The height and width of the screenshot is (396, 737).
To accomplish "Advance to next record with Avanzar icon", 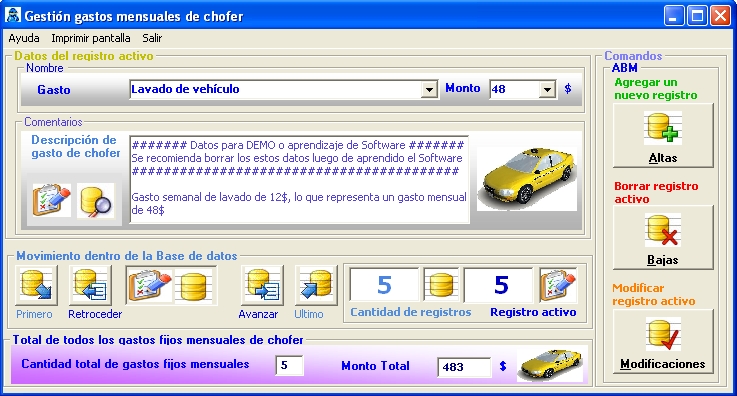I will coord(263,286).
